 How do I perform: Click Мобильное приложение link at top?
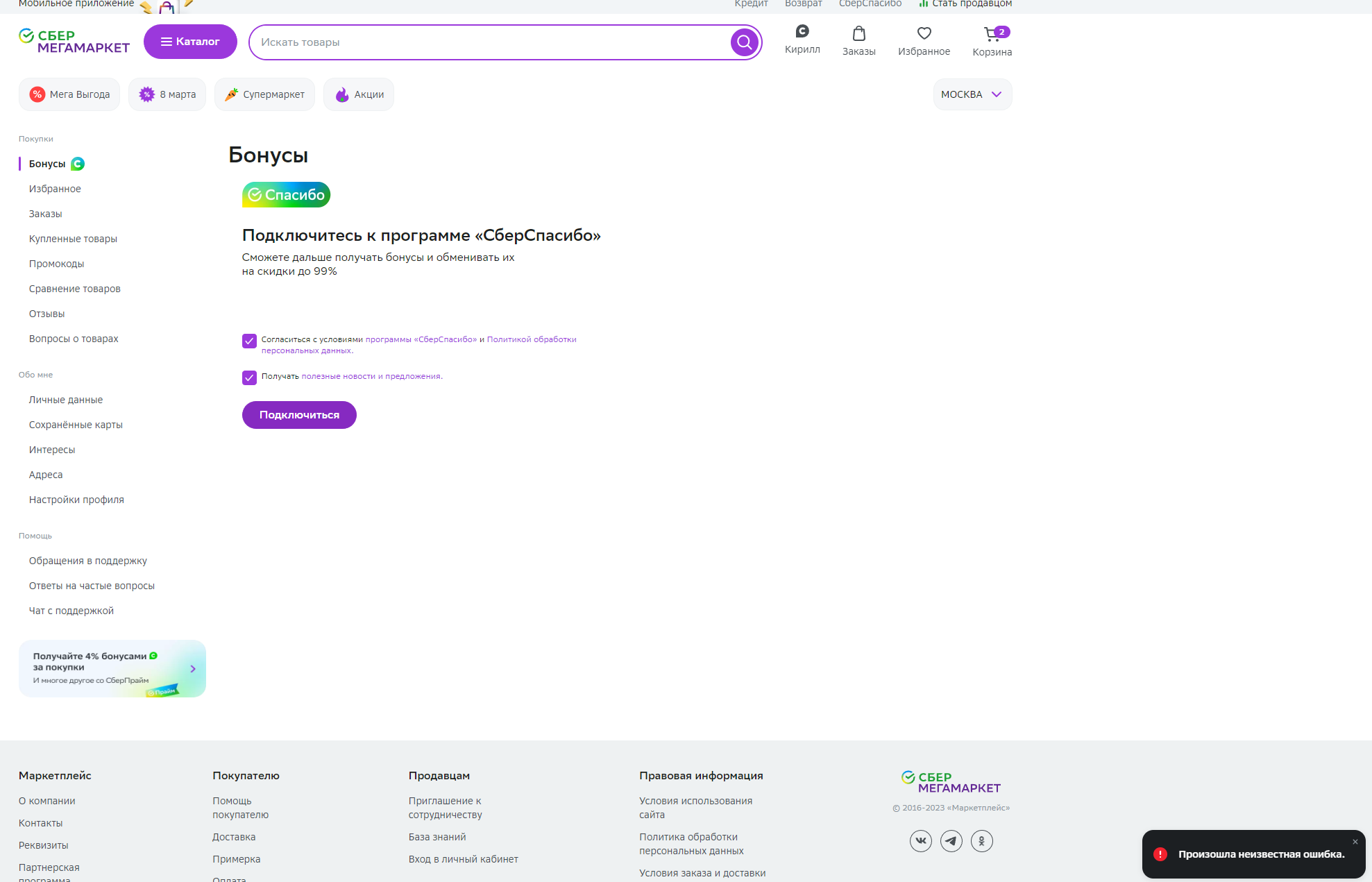(x=76, y=3)
